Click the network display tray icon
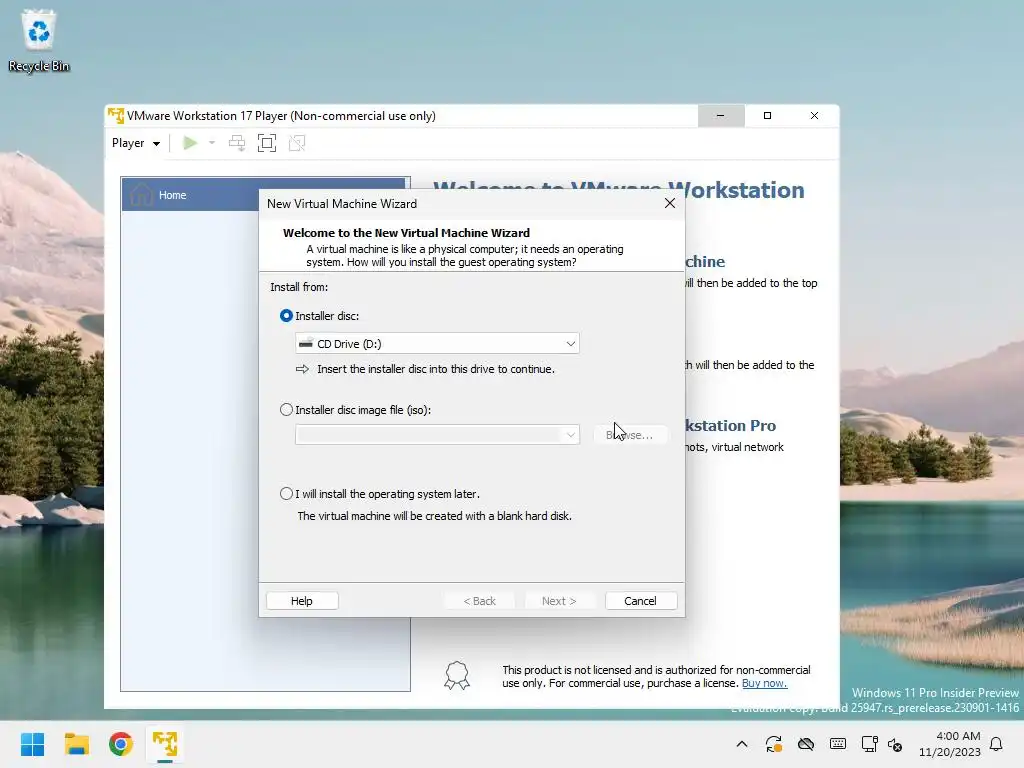The image size is (1024, 768). point(869,744)
